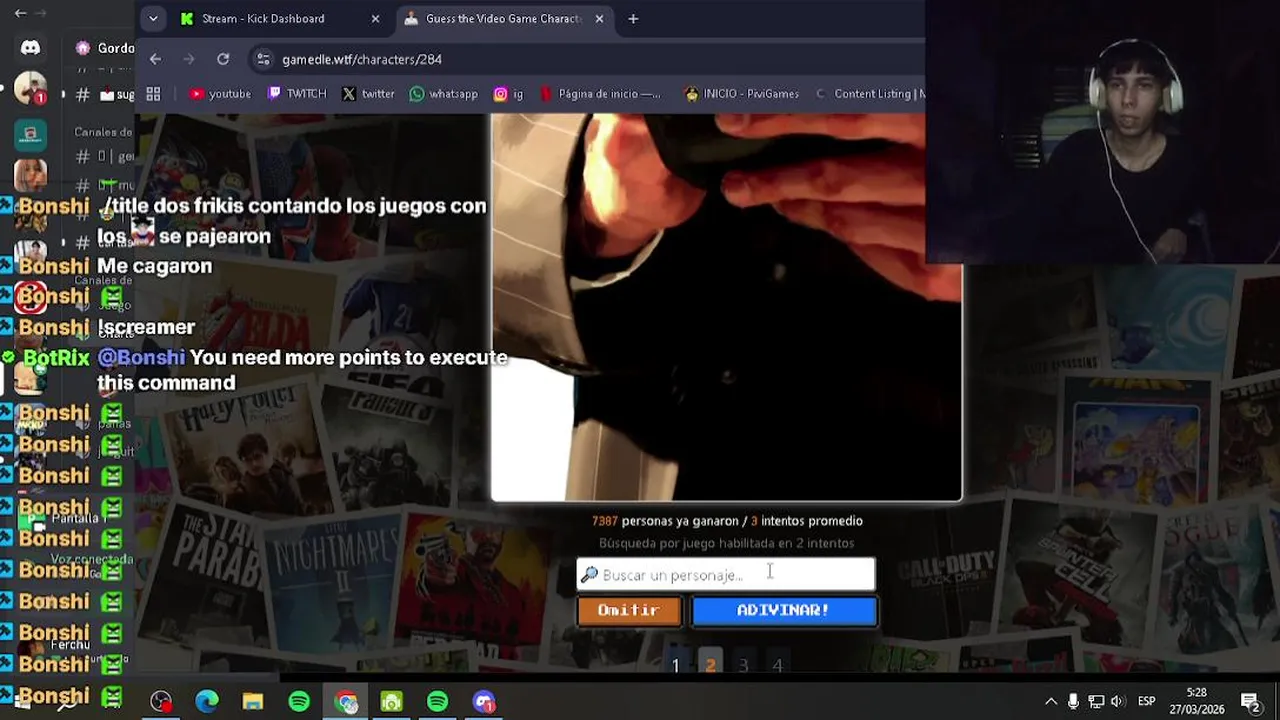Reload the gamedle page

pyautogui.click(x=223, y=59)
